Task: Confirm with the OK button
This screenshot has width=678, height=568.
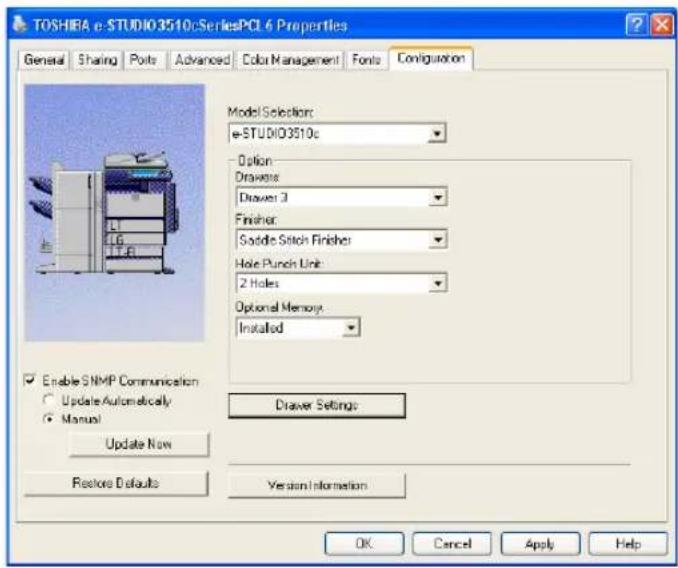Action: coord(365,543)
